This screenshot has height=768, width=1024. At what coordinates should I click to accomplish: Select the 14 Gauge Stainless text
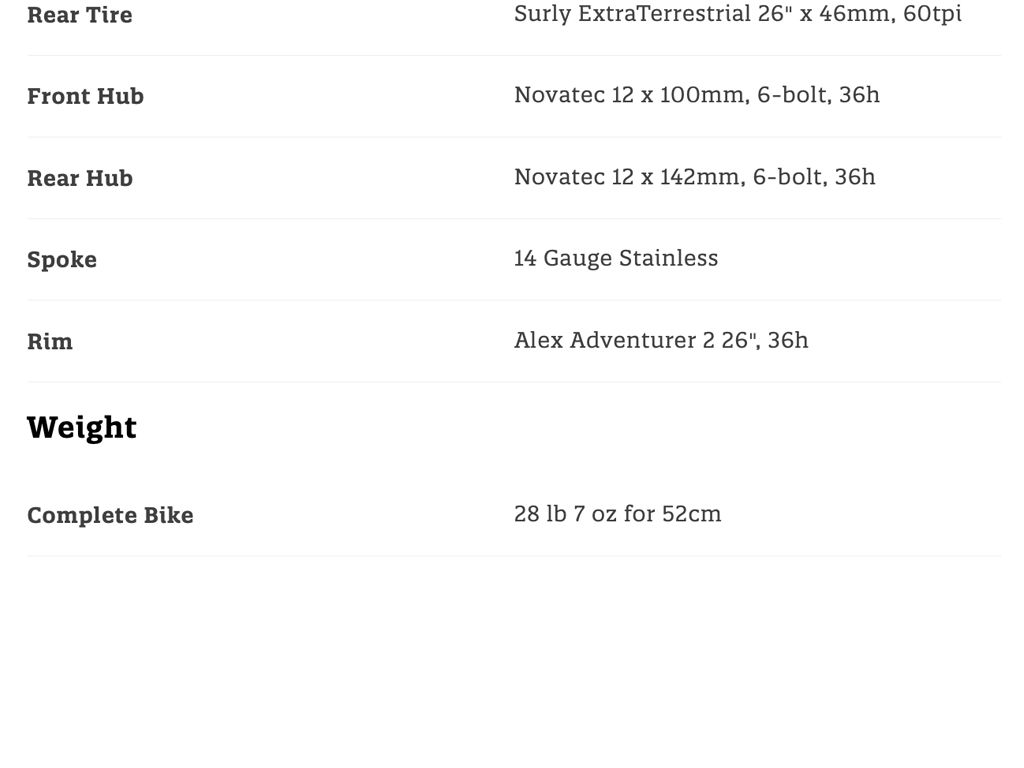(x=615, y=258)
